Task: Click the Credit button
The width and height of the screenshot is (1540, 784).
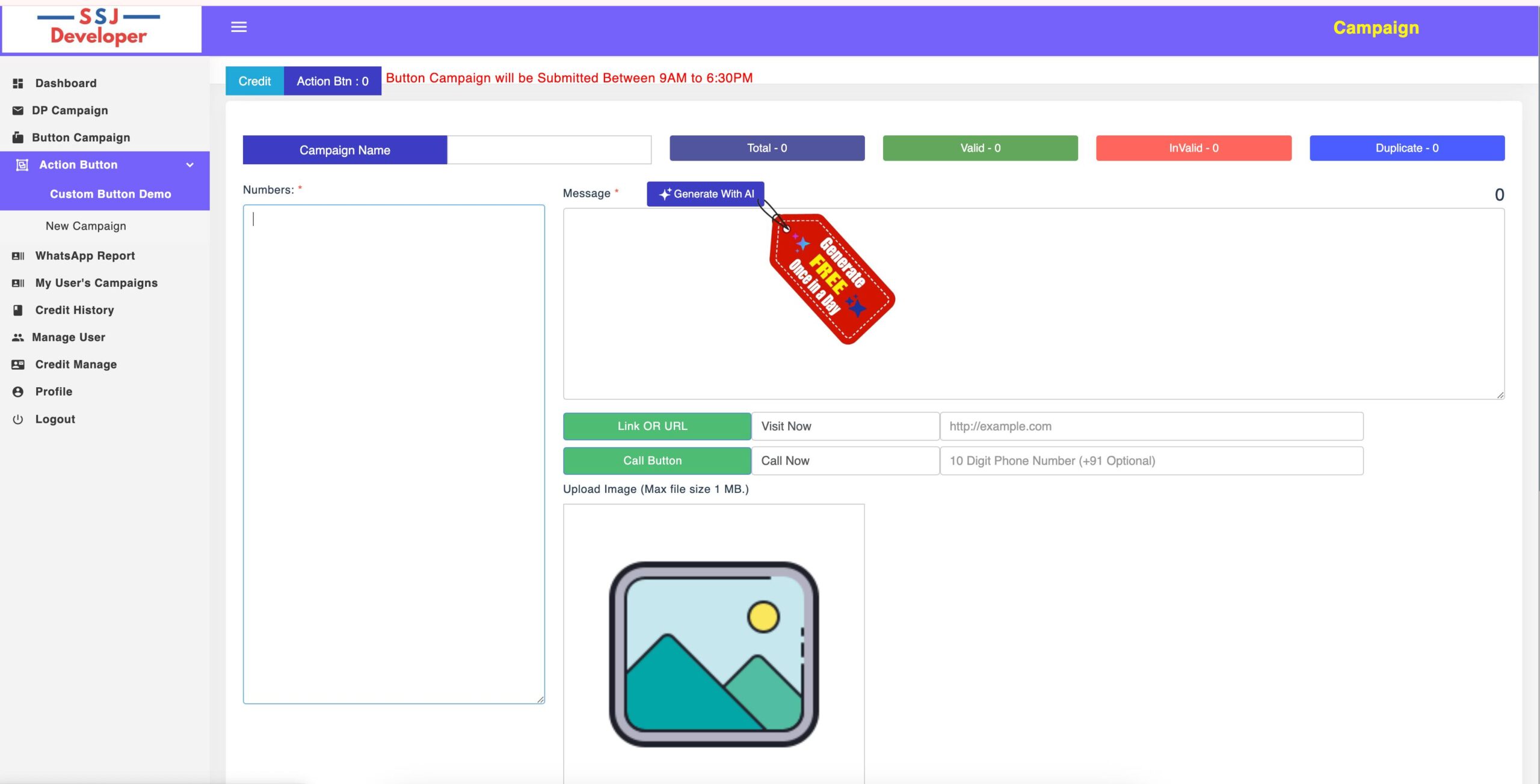Action: 254,81
